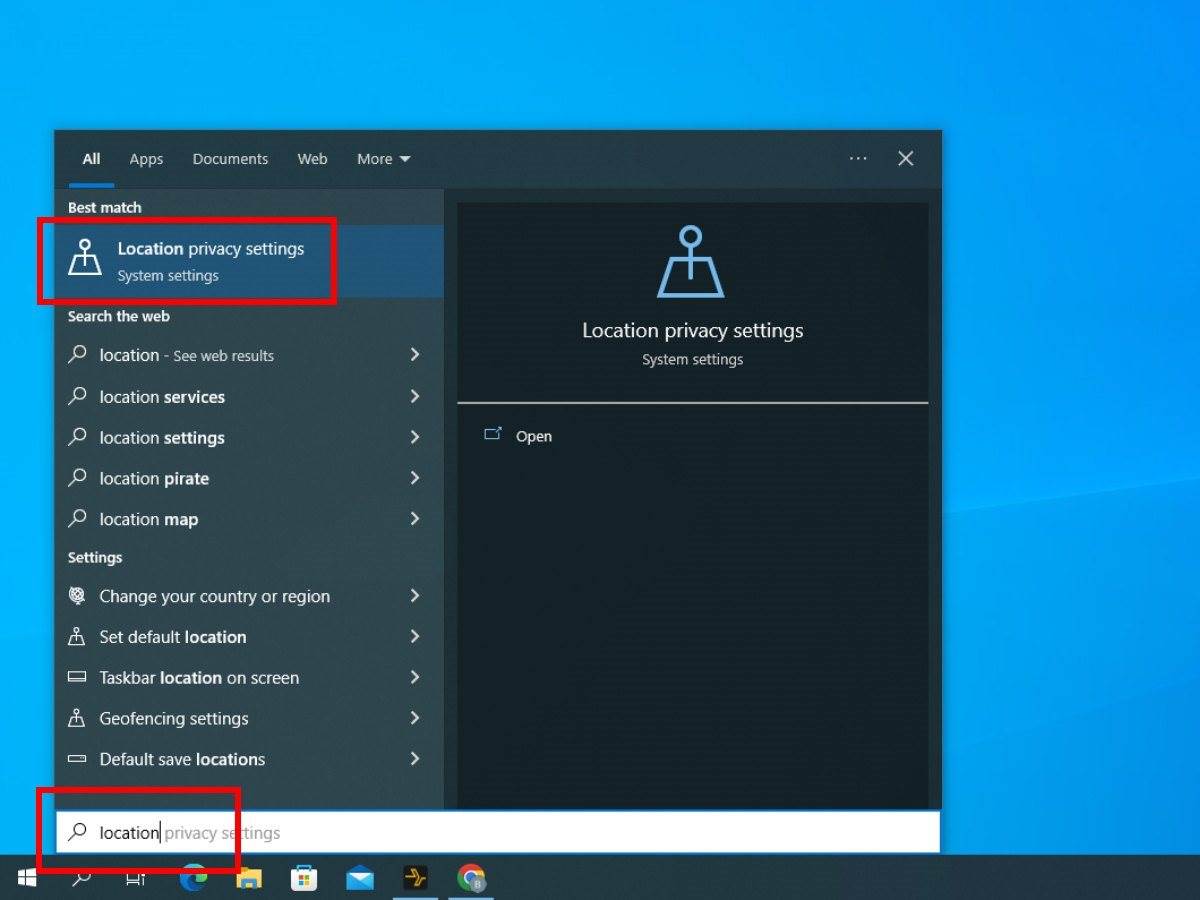The width and height of the screenshot is (1200, 900).
Task: Open Task View from the taskbar
Action: (x=136, y=878)
